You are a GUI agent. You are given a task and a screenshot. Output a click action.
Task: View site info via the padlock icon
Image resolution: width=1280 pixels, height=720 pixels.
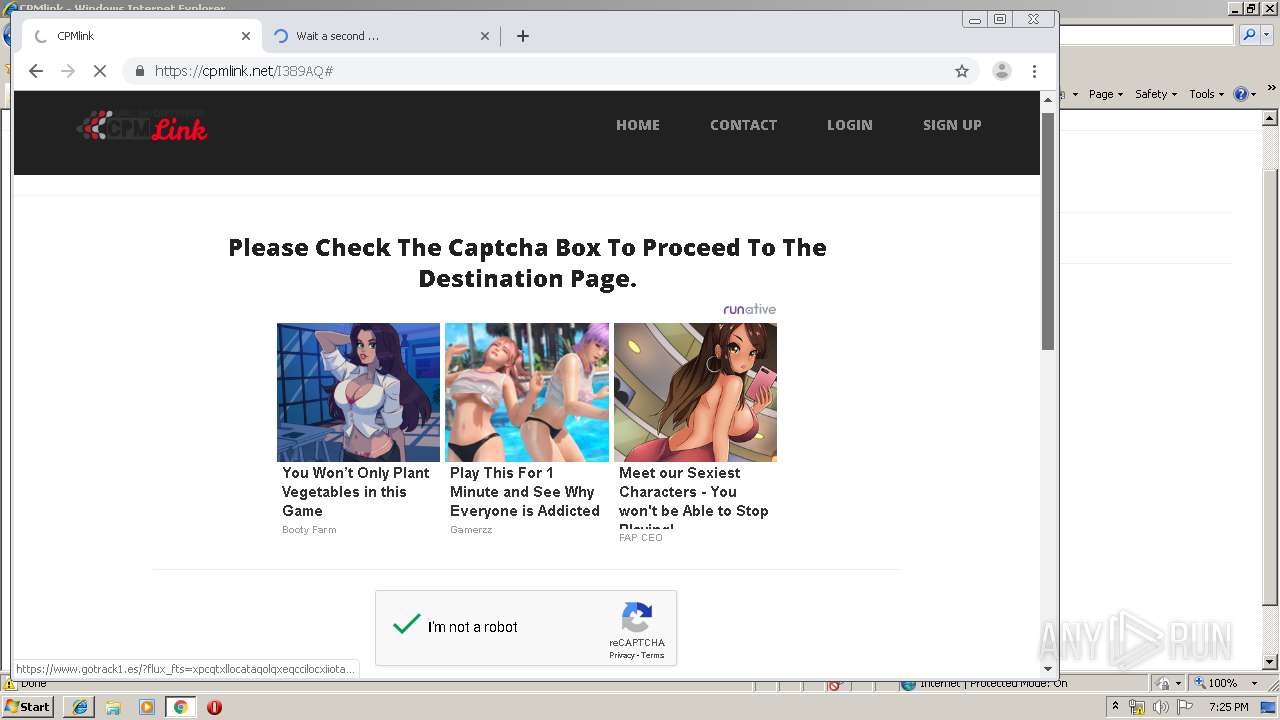point(139,71)
